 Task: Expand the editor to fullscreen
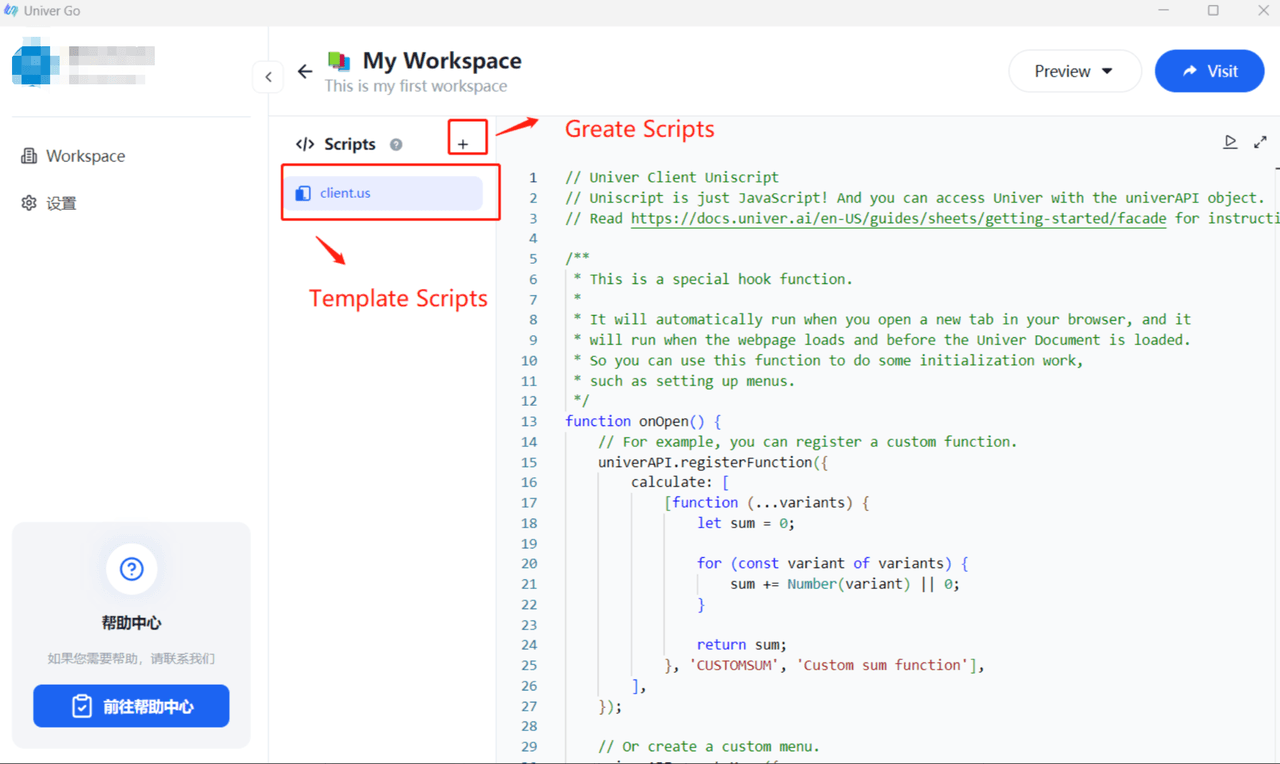(1260, 142)
